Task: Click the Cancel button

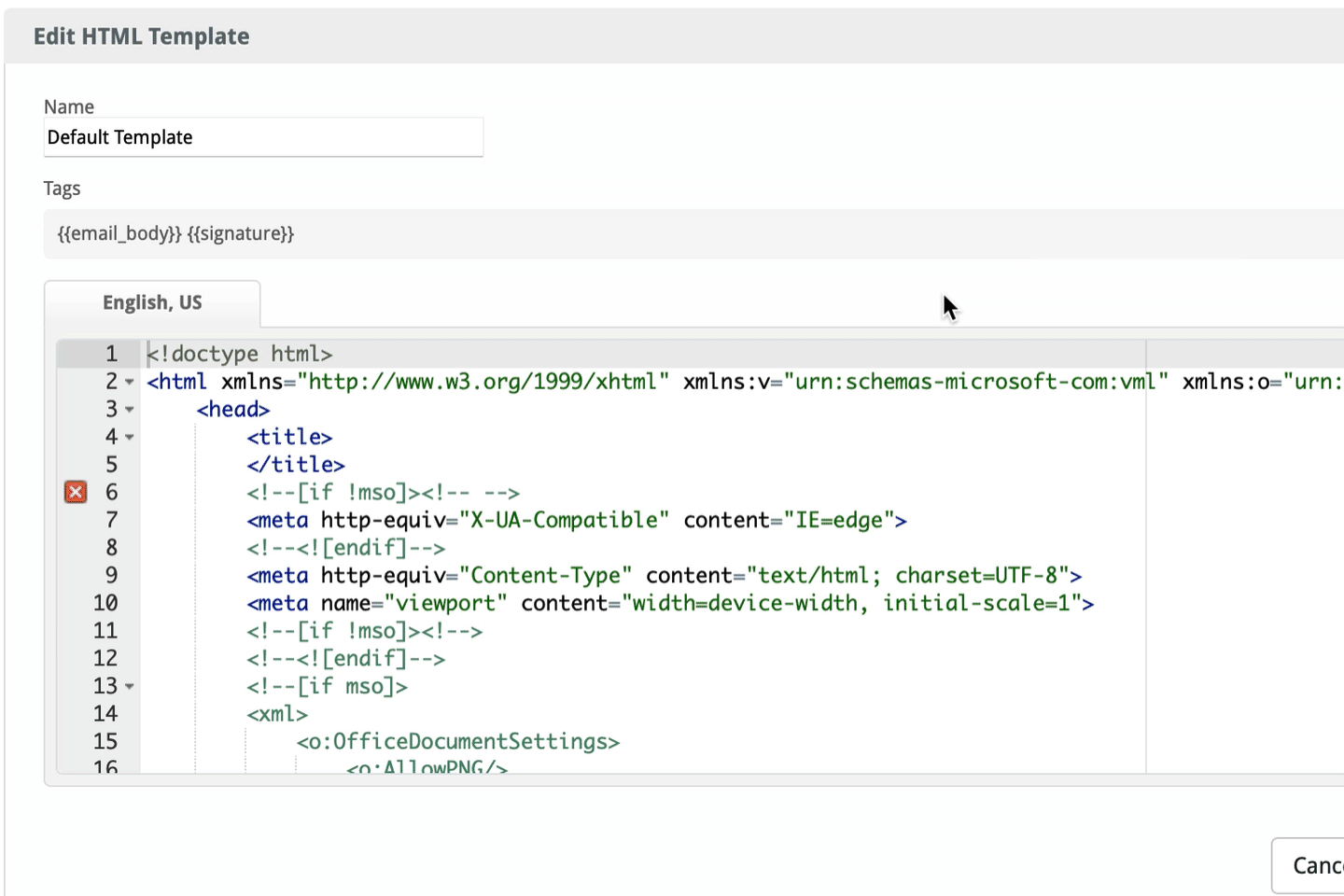Action: click(1309, 865)
